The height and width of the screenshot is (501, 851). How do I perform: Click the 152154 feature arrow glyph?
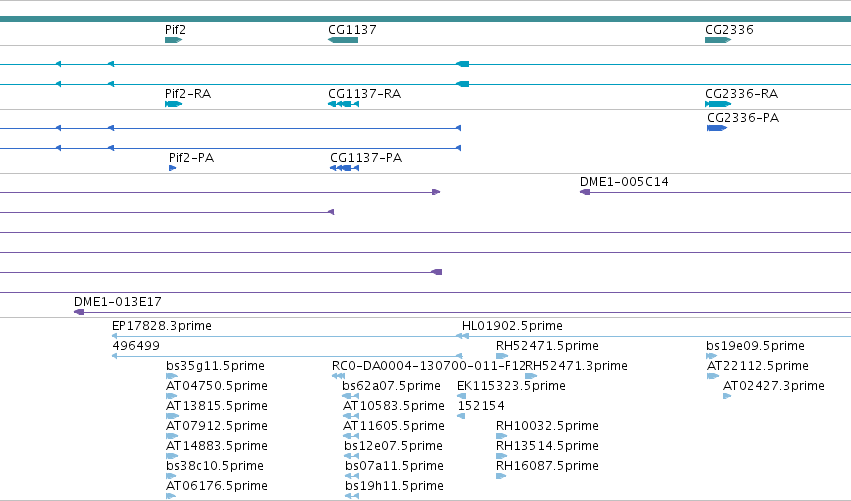tap(461, 416)
